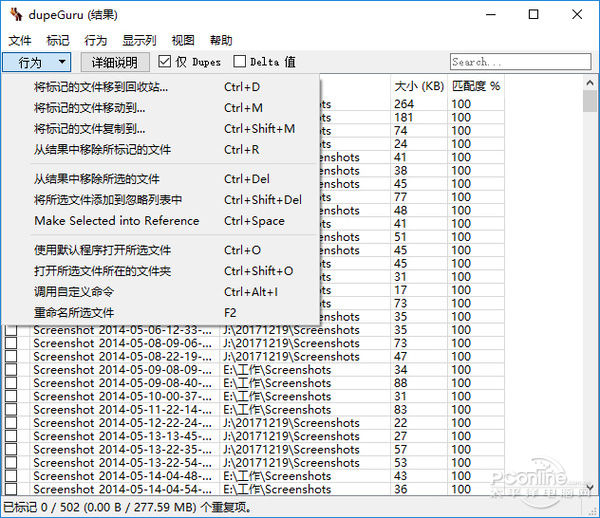
Task: Open the 行为 menu in menu bar
Action: tap(96, 41)
